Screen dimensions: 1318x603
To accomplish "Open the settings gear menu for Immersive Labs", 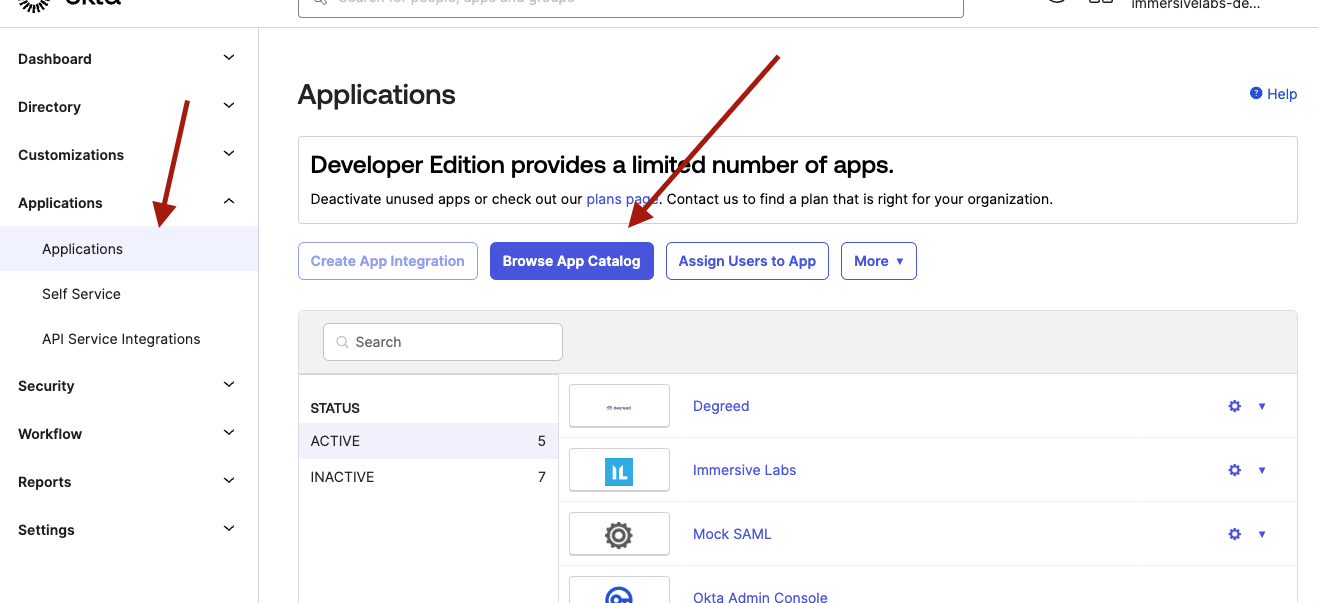I will coord(1235,470).
